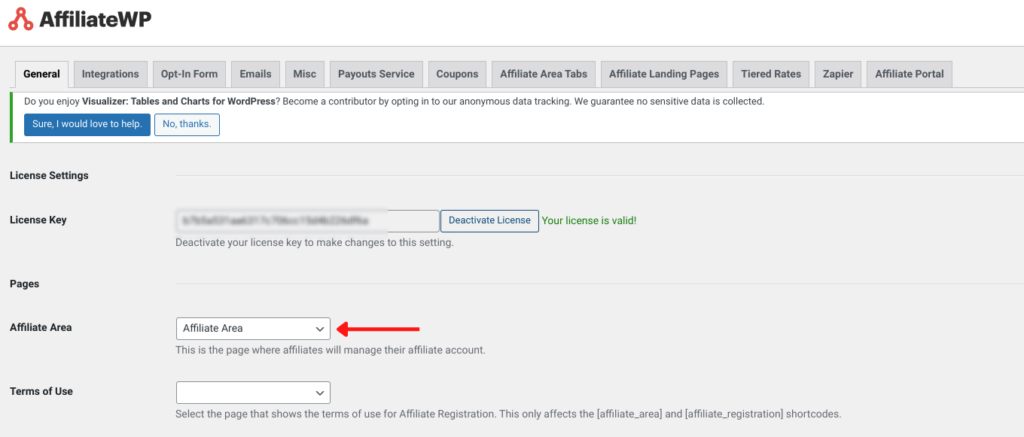Screen dimensions: 1024x437
Task: Open the Affiliate Area page dropdown
Action: click(x=253, y=329)
